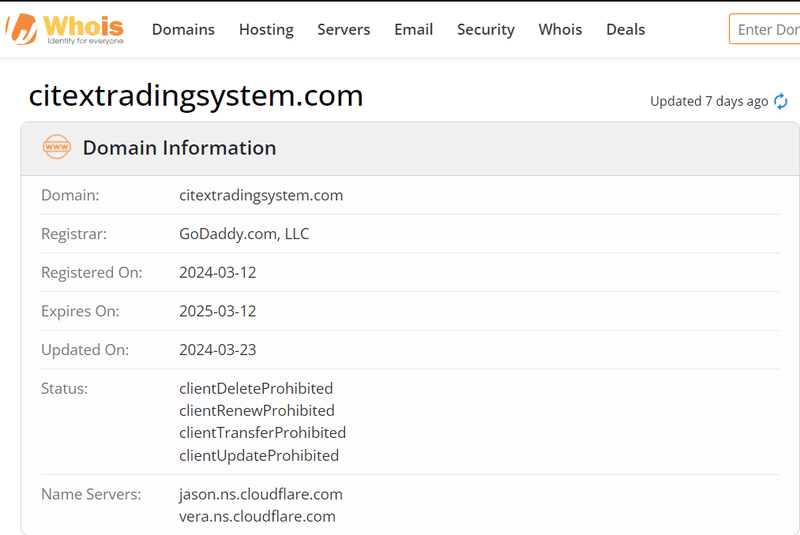Open the Whois menu item

pyautogui.click(x=560, y=30)
